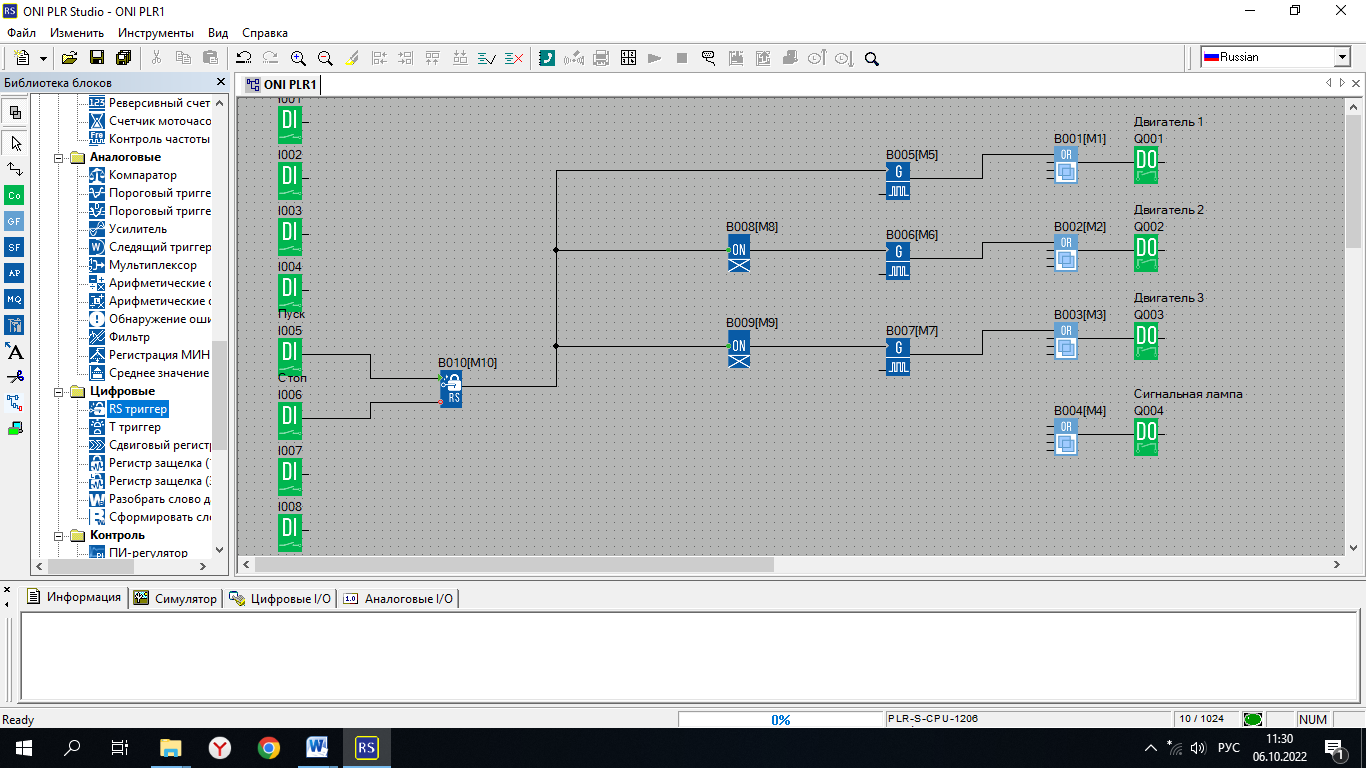The image size is (1366, 768).
Task: Click the GF basic functions sidebar button
Action: click(15, 221)
